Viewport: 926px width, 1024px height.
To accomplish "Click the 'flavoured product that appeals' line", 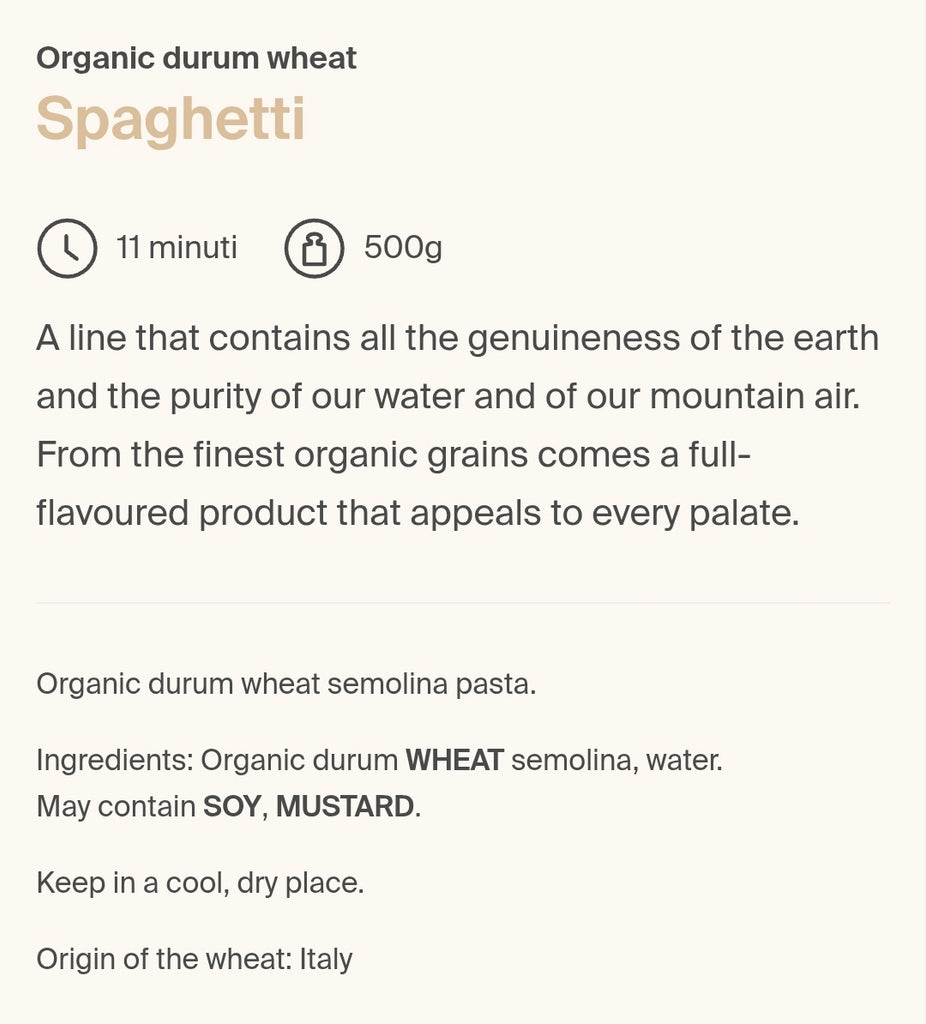I will (x=417, y=514).
